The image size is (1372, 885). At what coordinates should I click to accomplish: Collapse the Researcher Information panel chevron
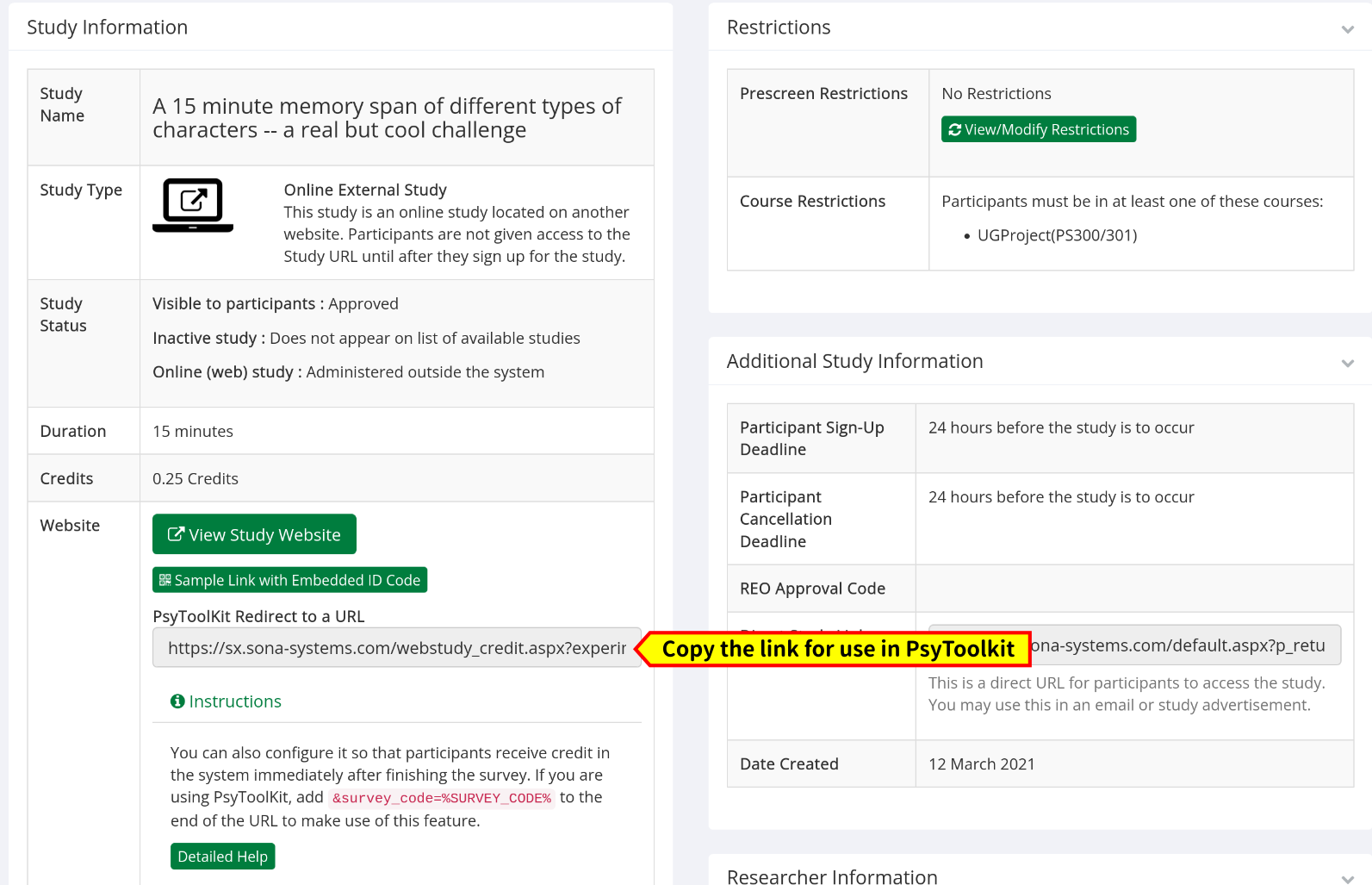(1348, 878)
